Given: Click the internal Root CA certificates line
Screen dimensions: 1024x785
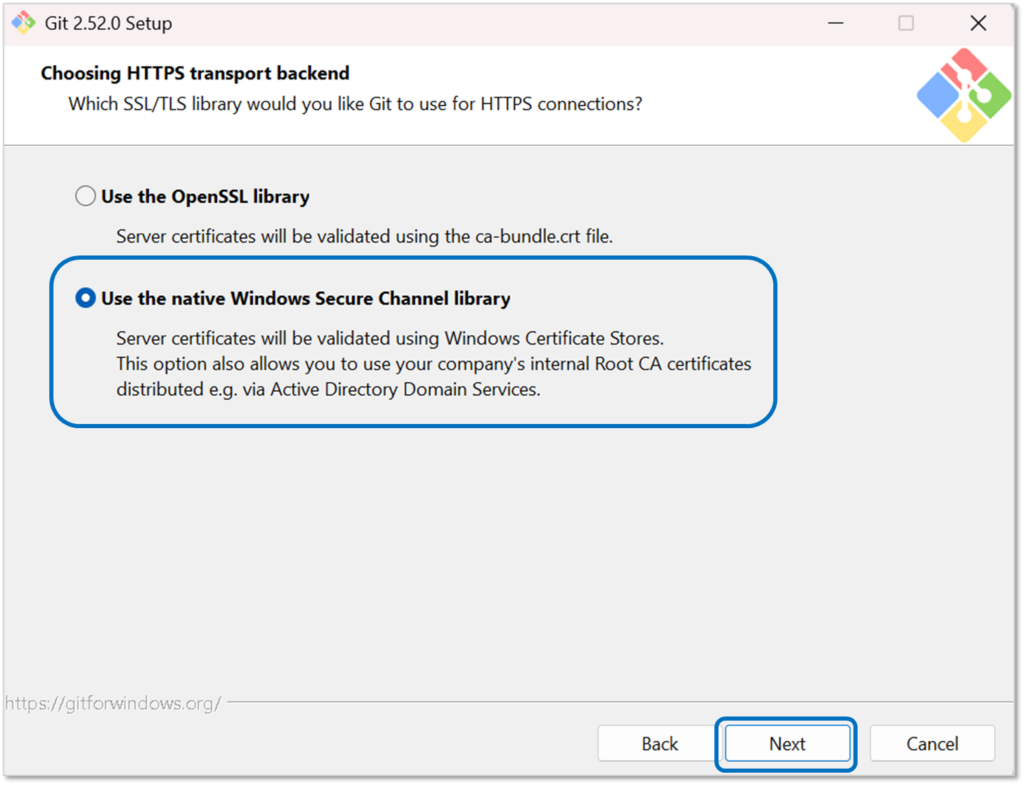Looking at the screenshot, I should [433, 363].
